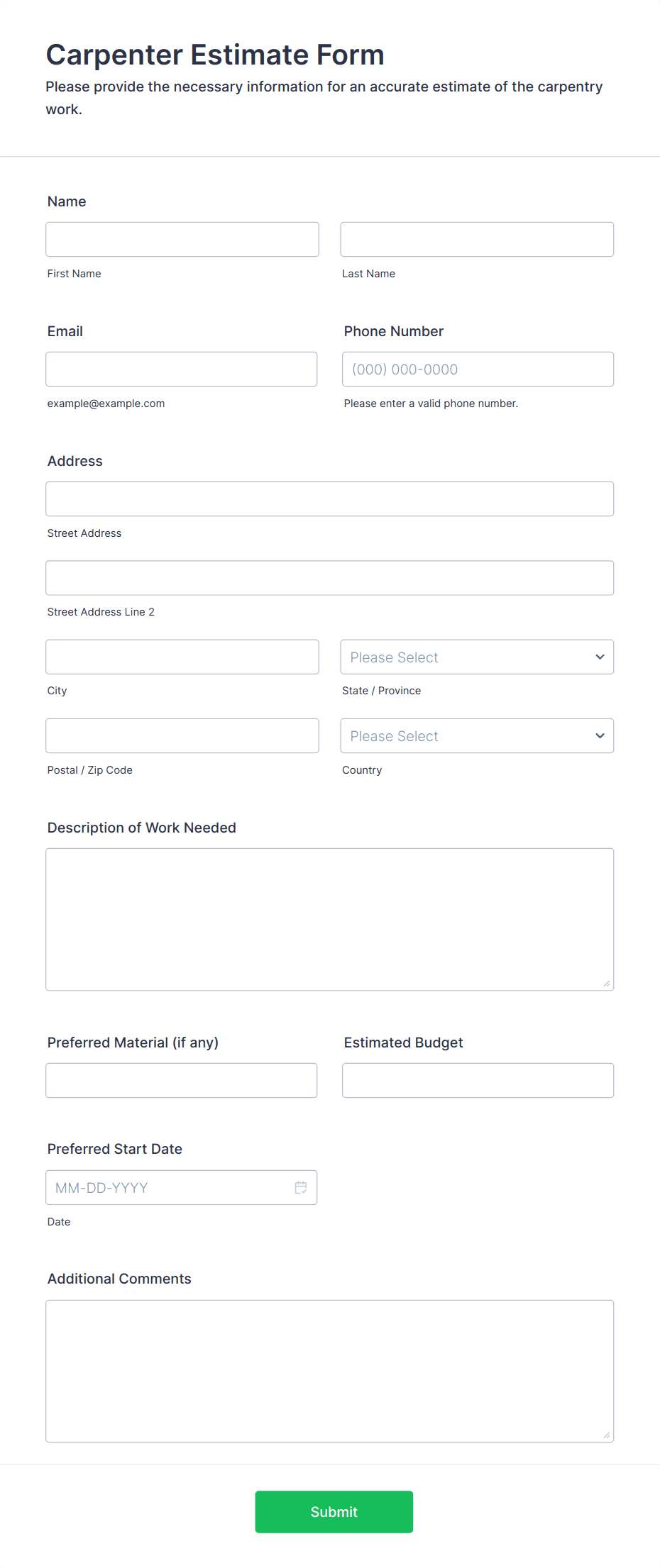Click inside Description of Work Needed box
This screenshot has width=660, height=1568.
[330, 919]
